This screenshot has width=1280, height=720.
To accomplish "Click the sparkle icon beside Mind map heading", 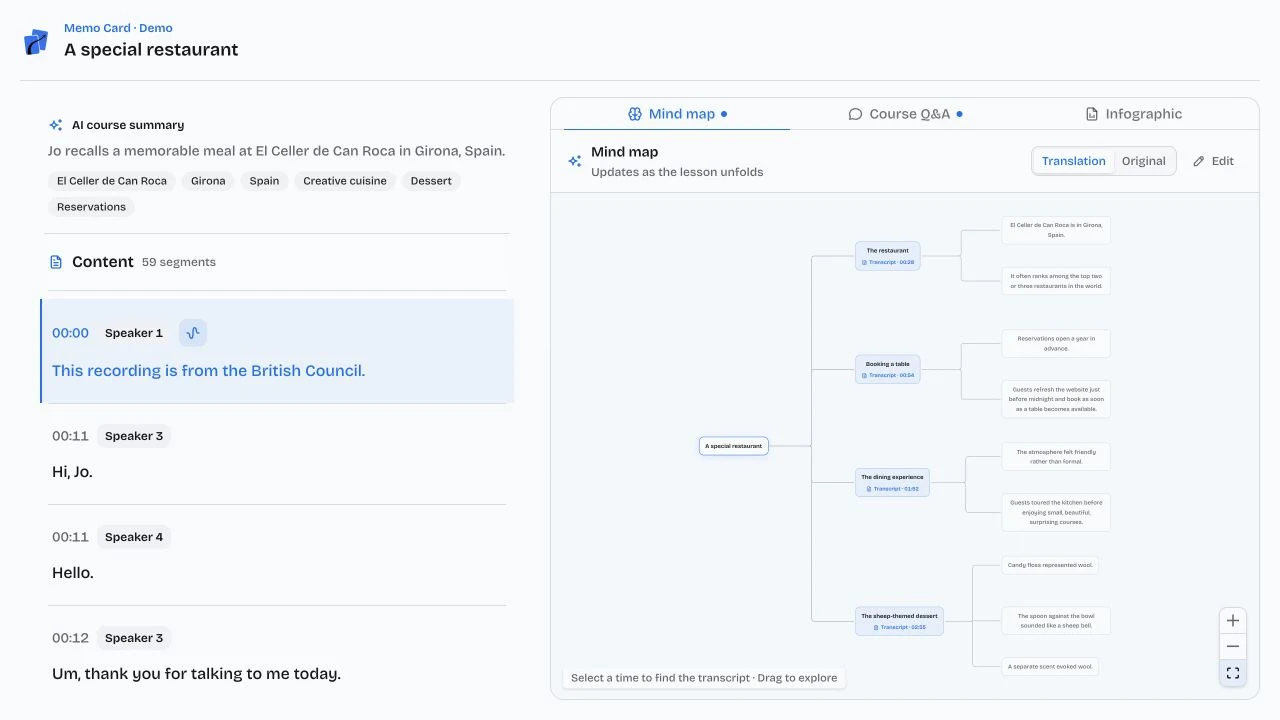I will pyautogui.click(x=575, y=161).
